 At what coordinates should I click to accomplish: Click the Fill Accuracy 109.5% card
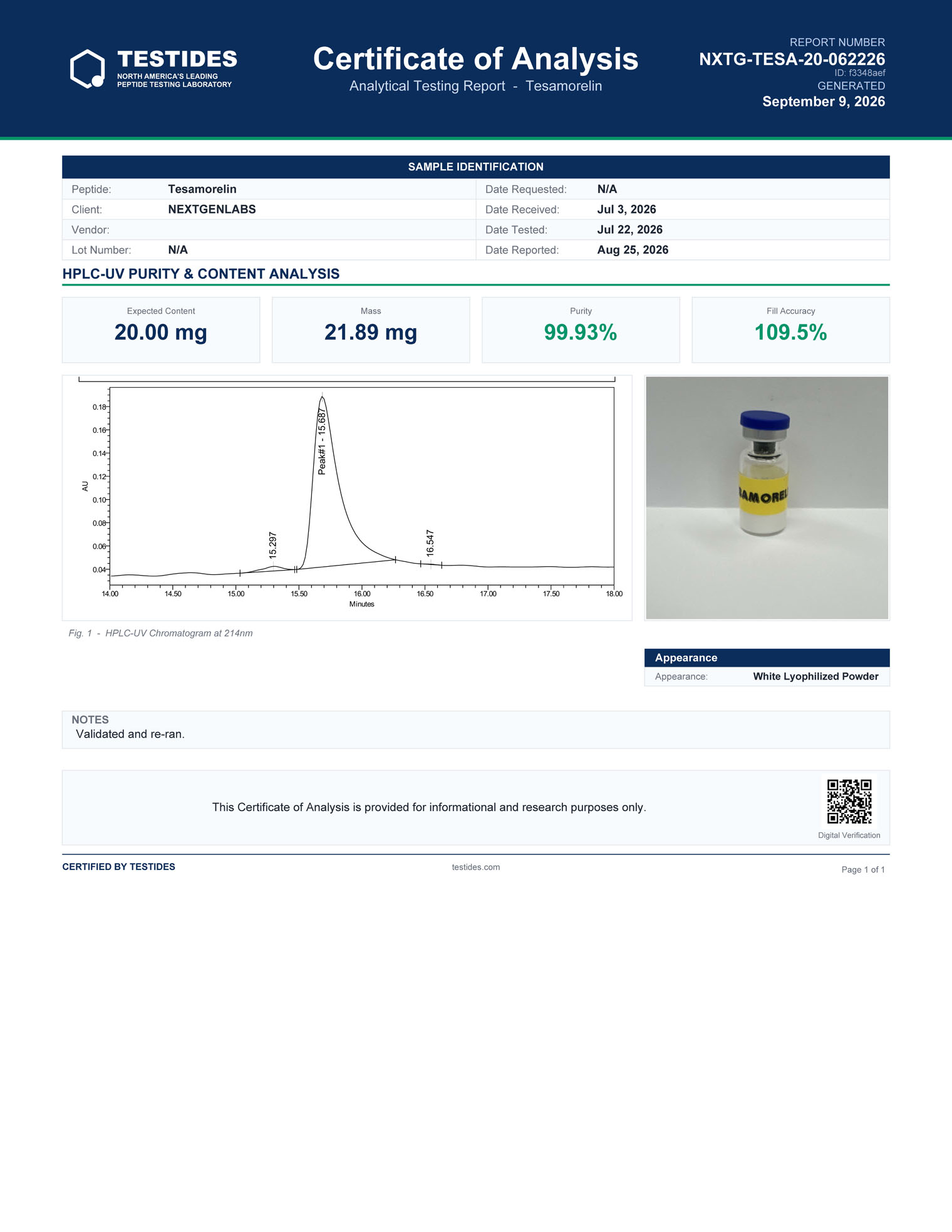790,330
